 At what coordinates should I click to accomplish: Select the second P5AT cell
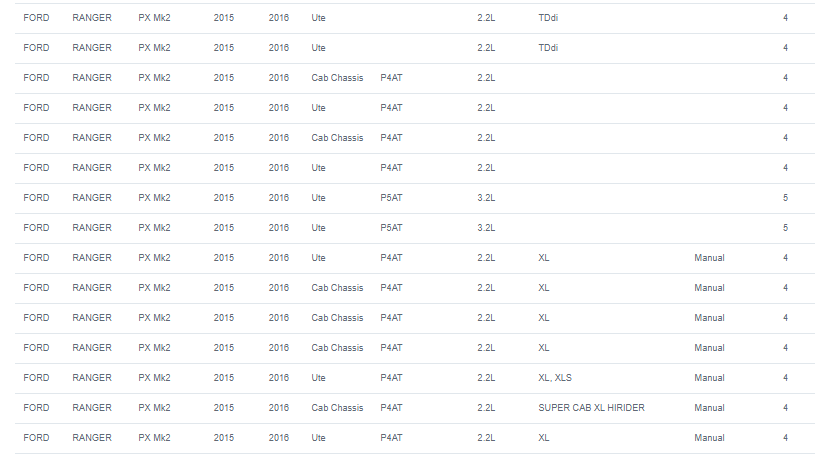click(391, 228)
